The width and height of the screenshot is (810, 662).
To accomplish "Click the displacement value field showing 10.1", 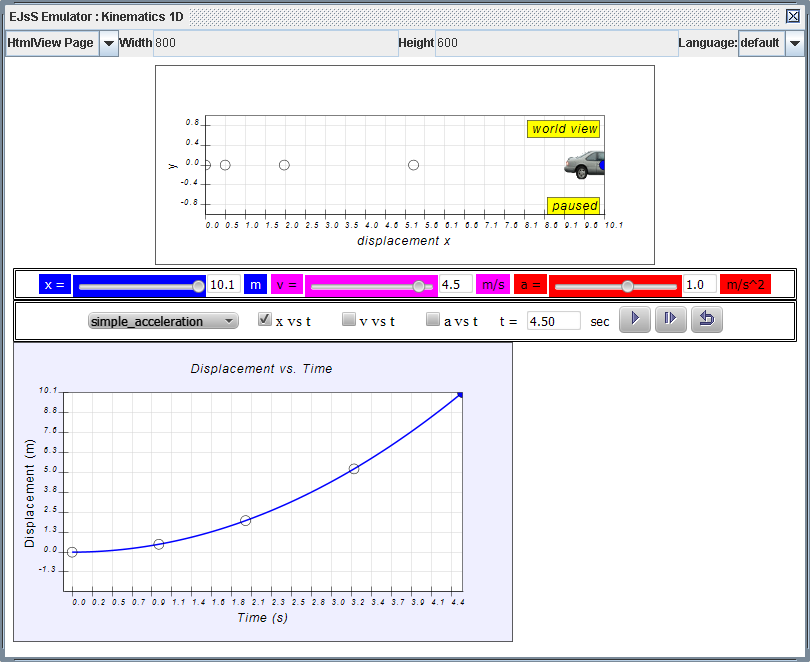I will coord(223,285).
